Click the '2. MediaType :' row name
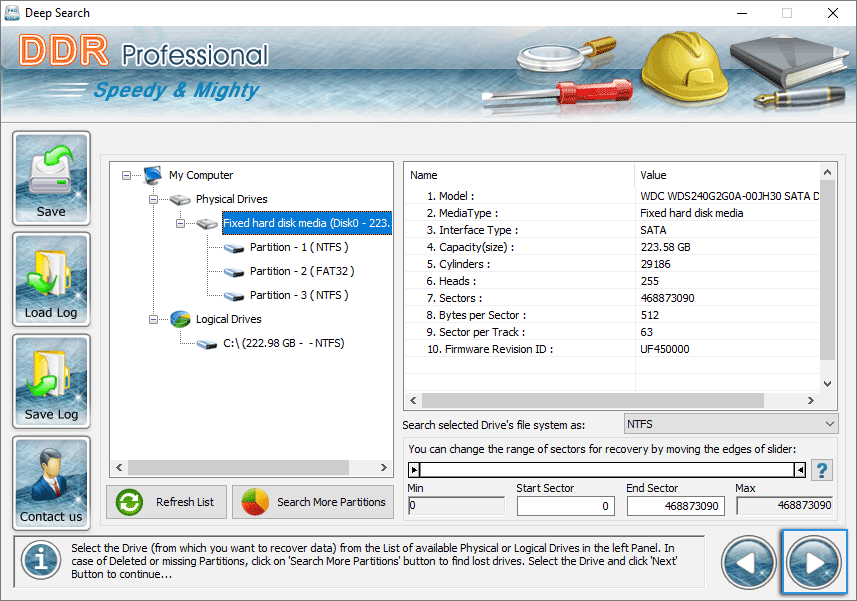This screenshot has width=857, height=601. pos(462,213)
